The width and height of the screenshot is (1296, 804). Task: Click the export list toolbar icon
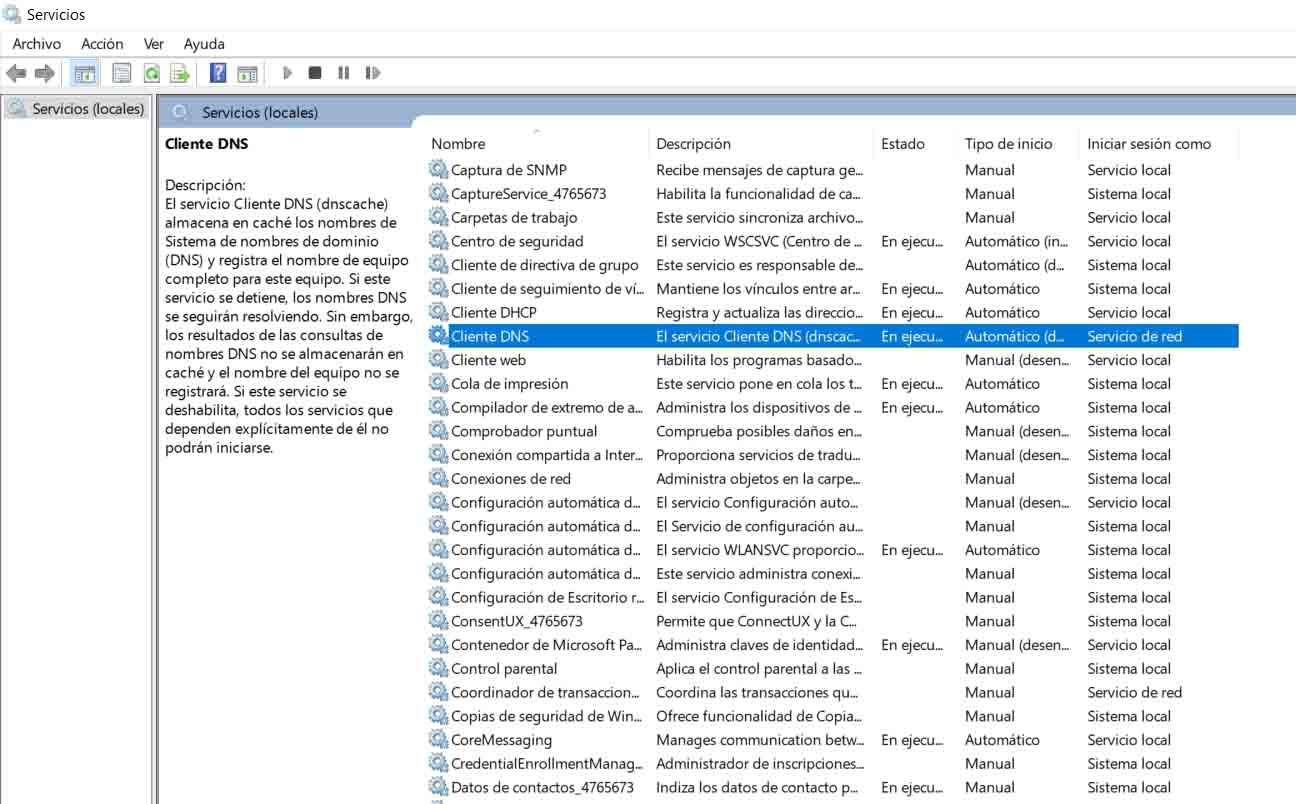[x=180, y=73]
